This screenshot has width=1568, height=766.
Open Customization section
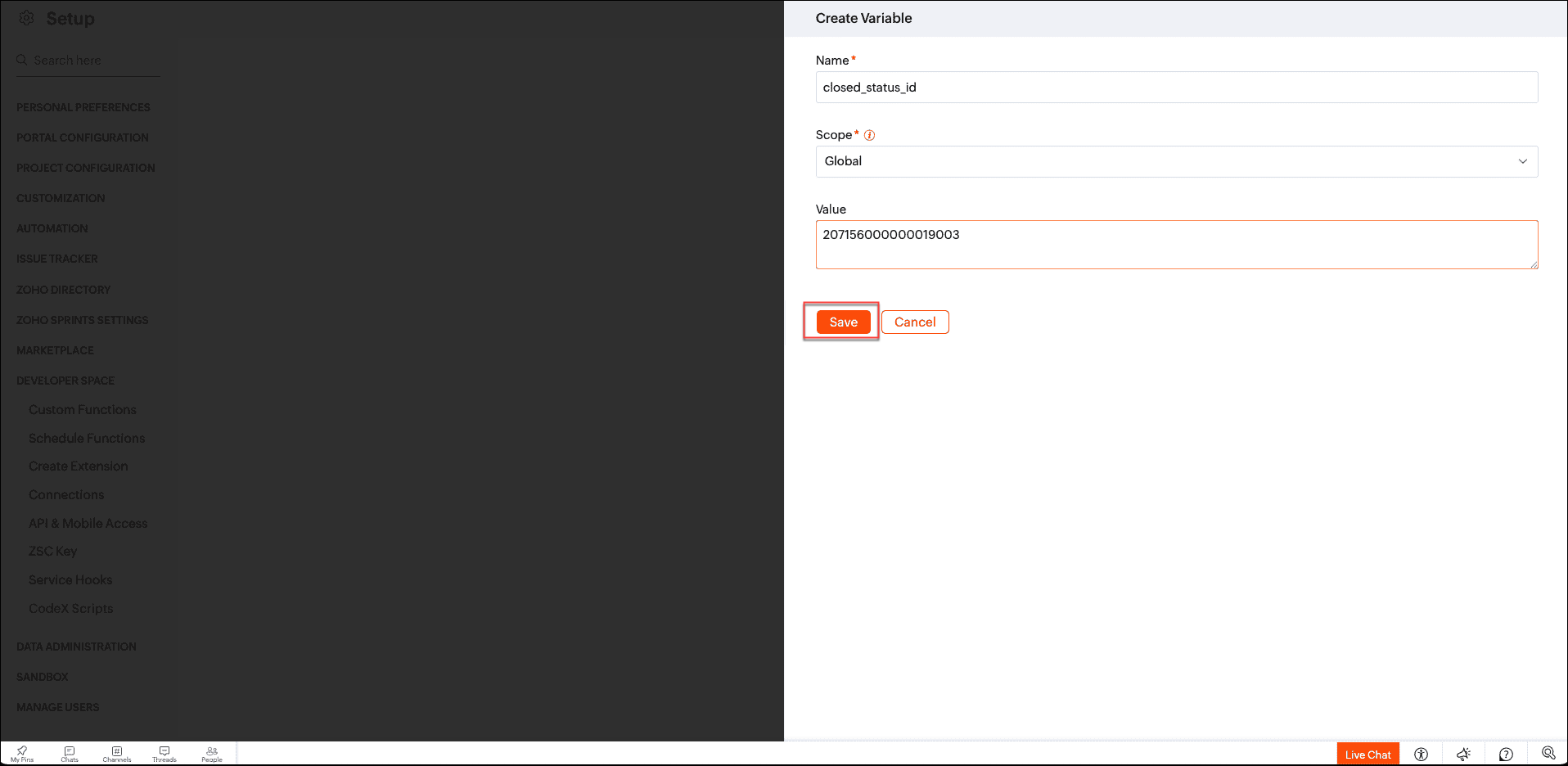point(61,198)
